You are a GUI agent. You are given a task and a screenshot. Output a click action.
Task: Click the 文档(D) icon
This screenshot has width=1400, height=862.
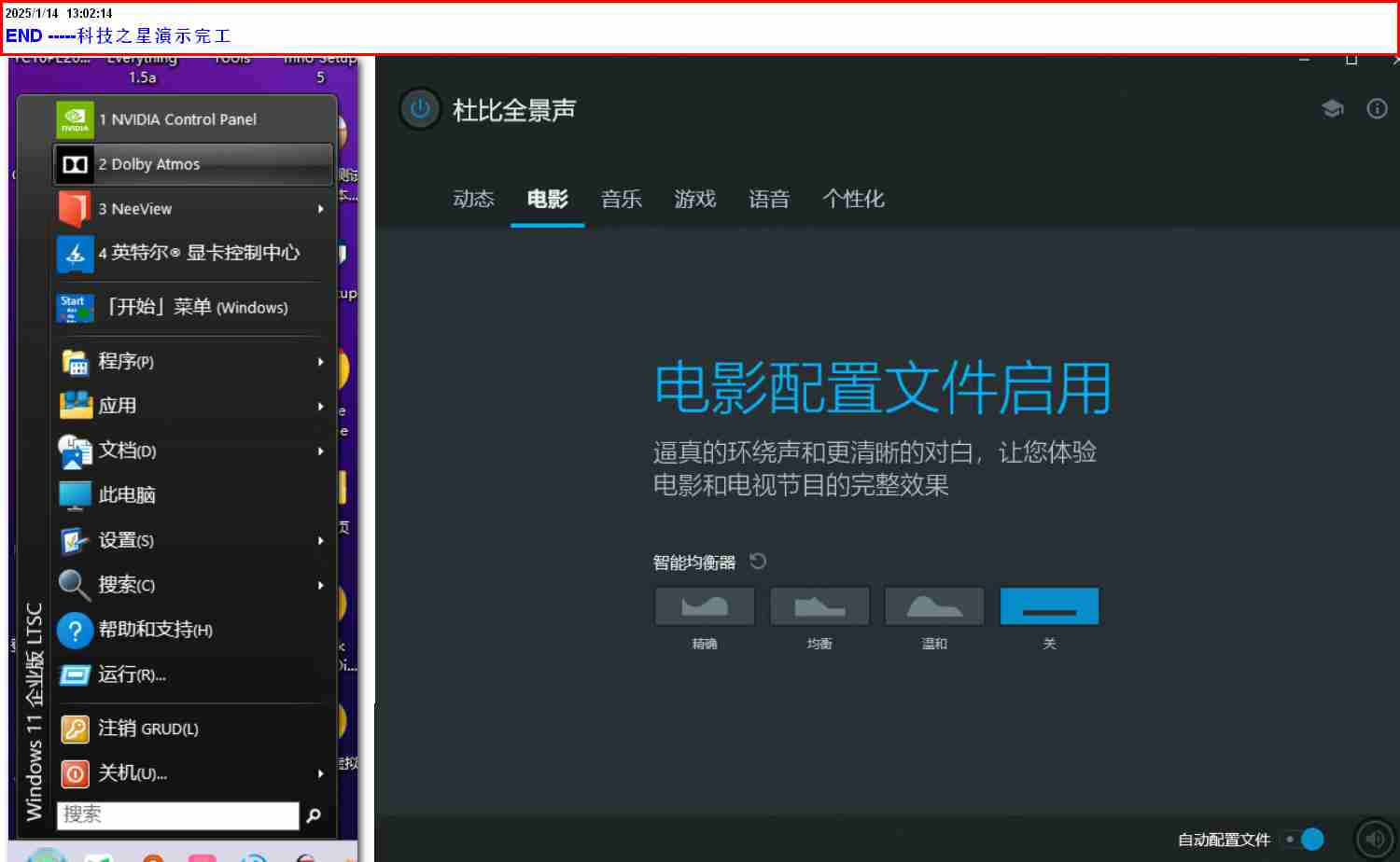[75, 452]
